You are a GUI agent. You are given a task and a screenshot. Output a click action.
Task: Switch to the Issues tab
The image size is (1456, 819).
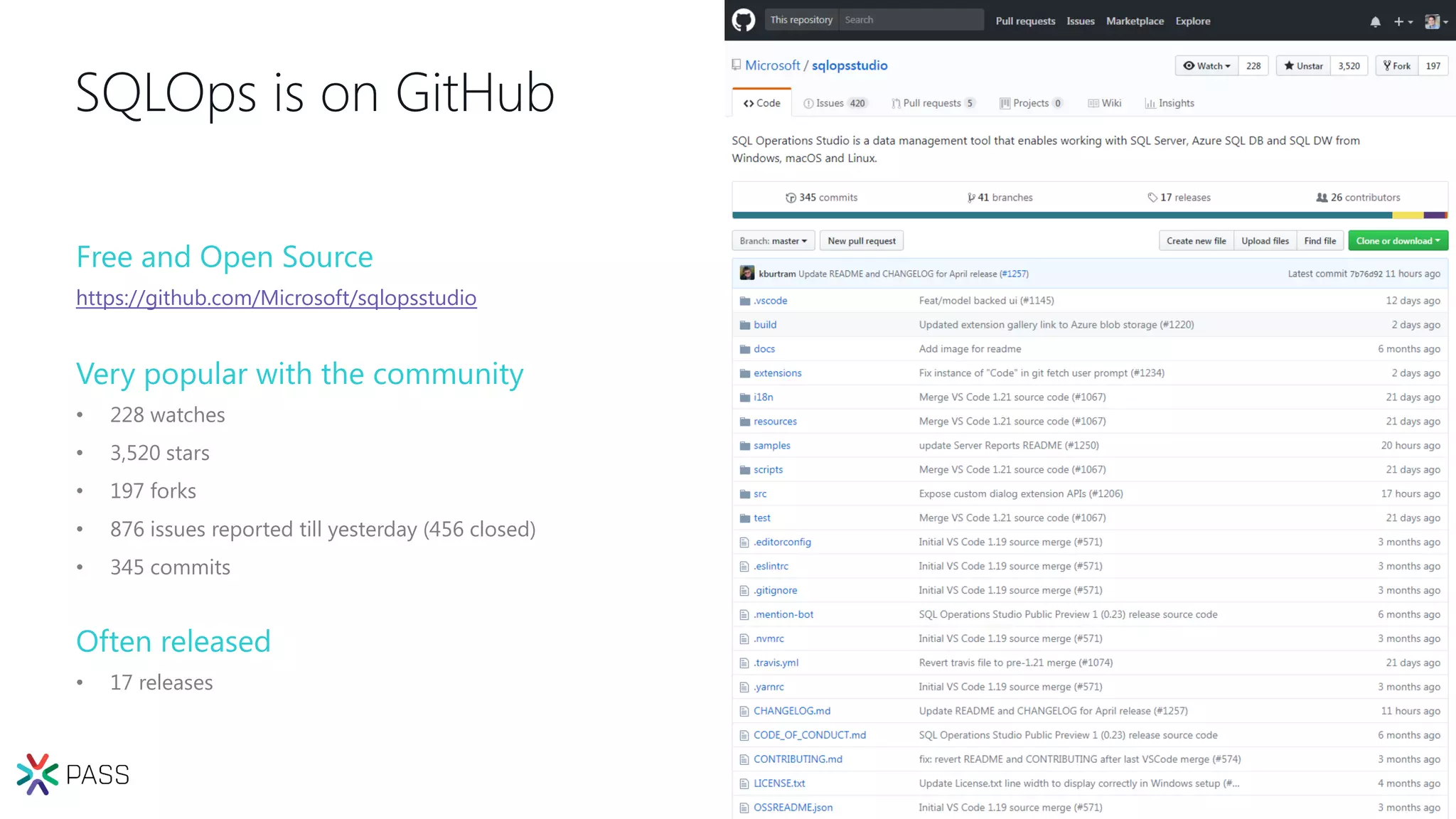click(x=835, y=103)
